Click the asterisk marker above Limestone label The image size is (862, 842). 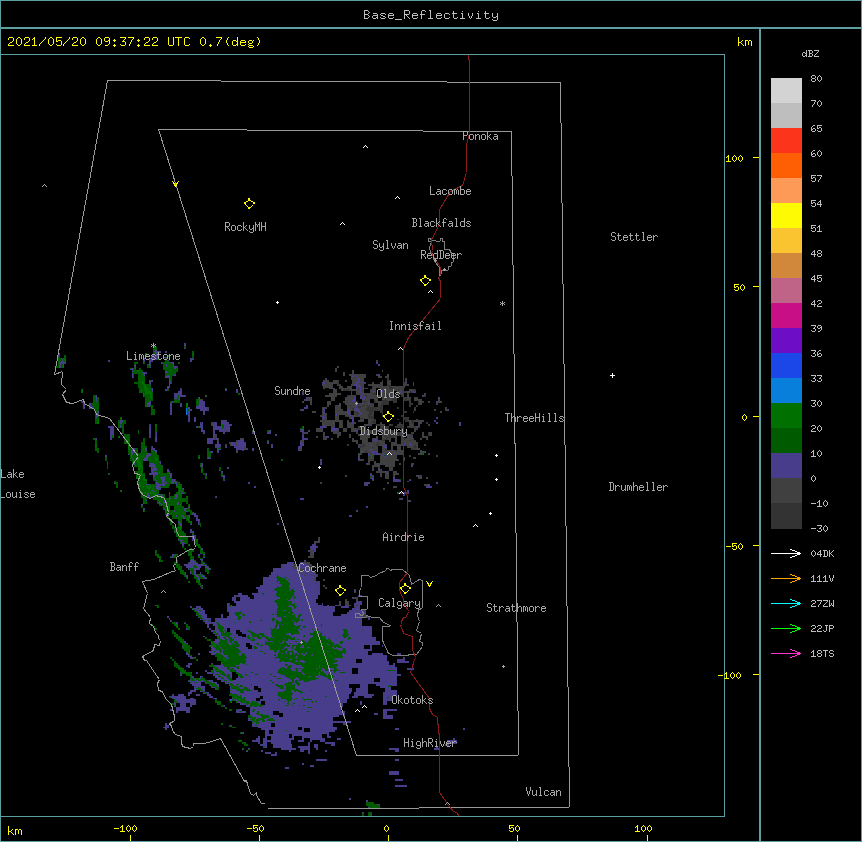coord(153,346)
